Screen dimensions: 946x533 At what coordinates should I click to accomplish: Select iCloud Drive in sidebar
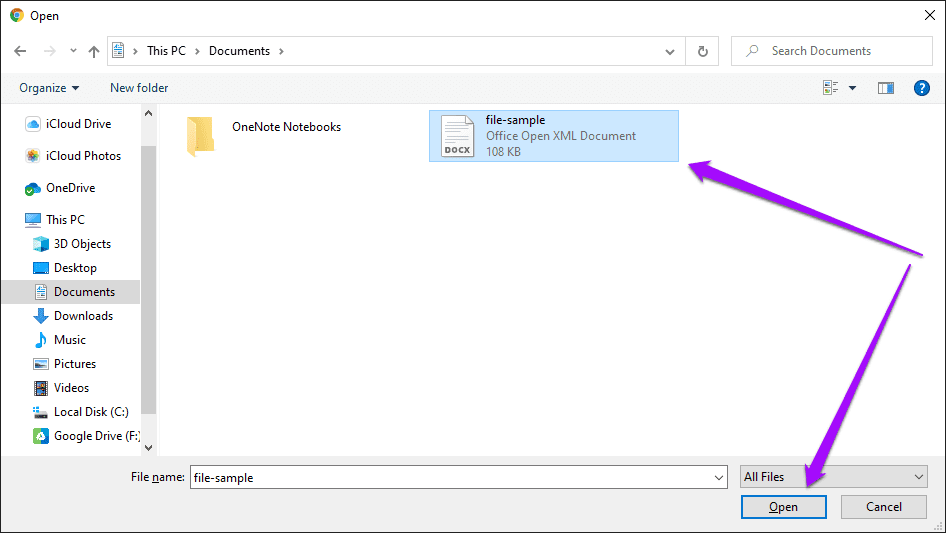(x=79, y=124)
